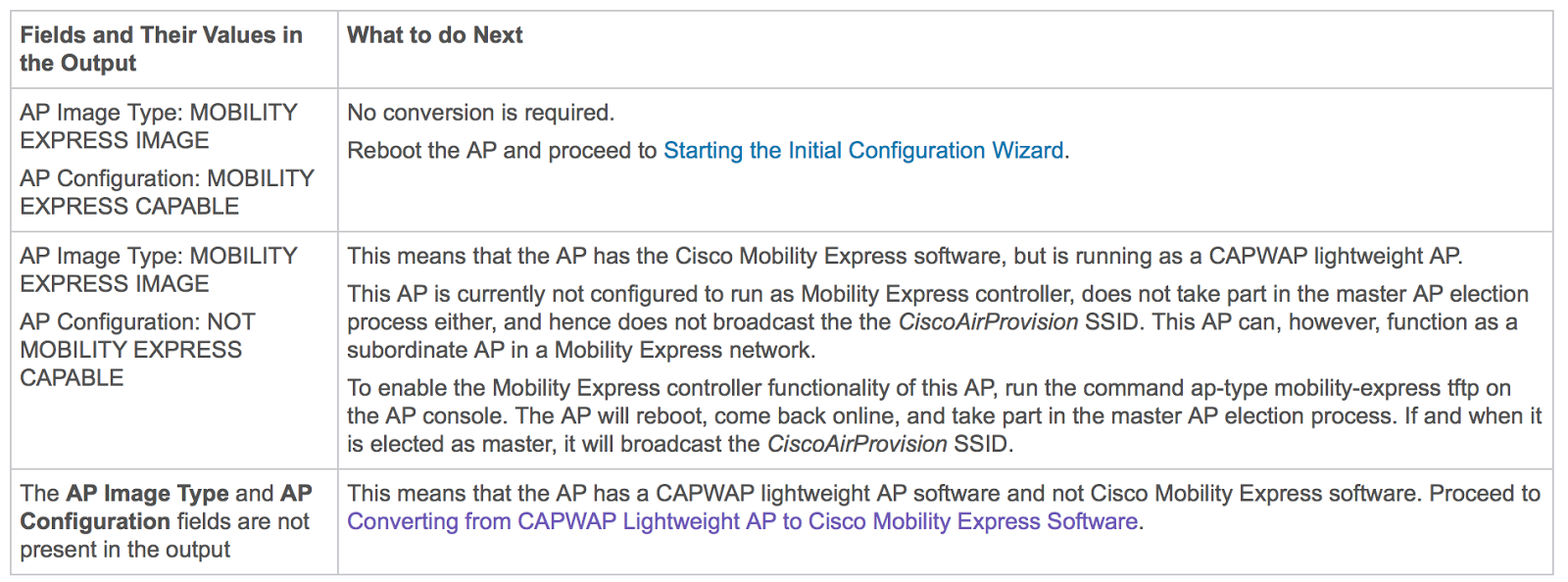Click "Reboot the AP and proceed to" text

[502, 151]
